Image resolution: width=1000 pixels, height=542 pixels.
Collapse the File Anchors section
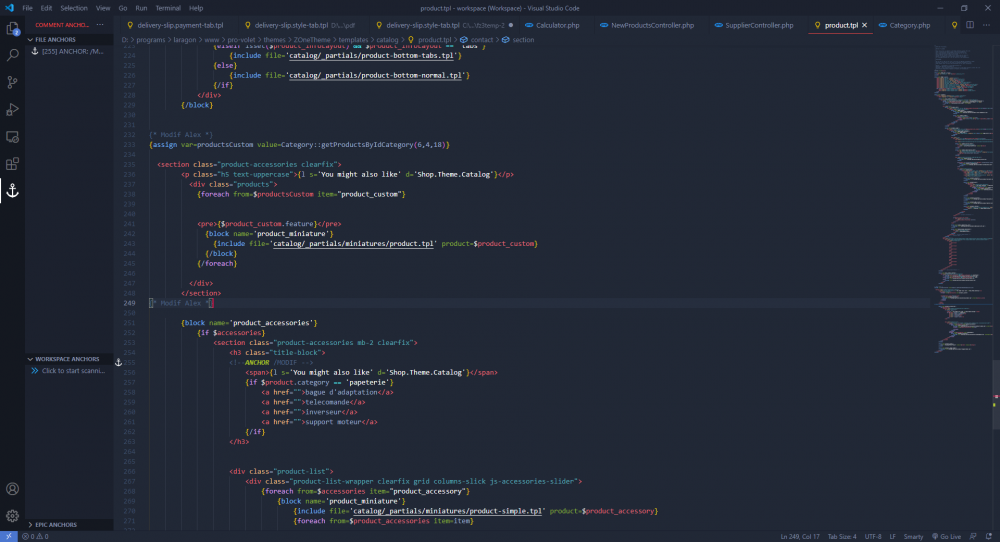point(30,40)
